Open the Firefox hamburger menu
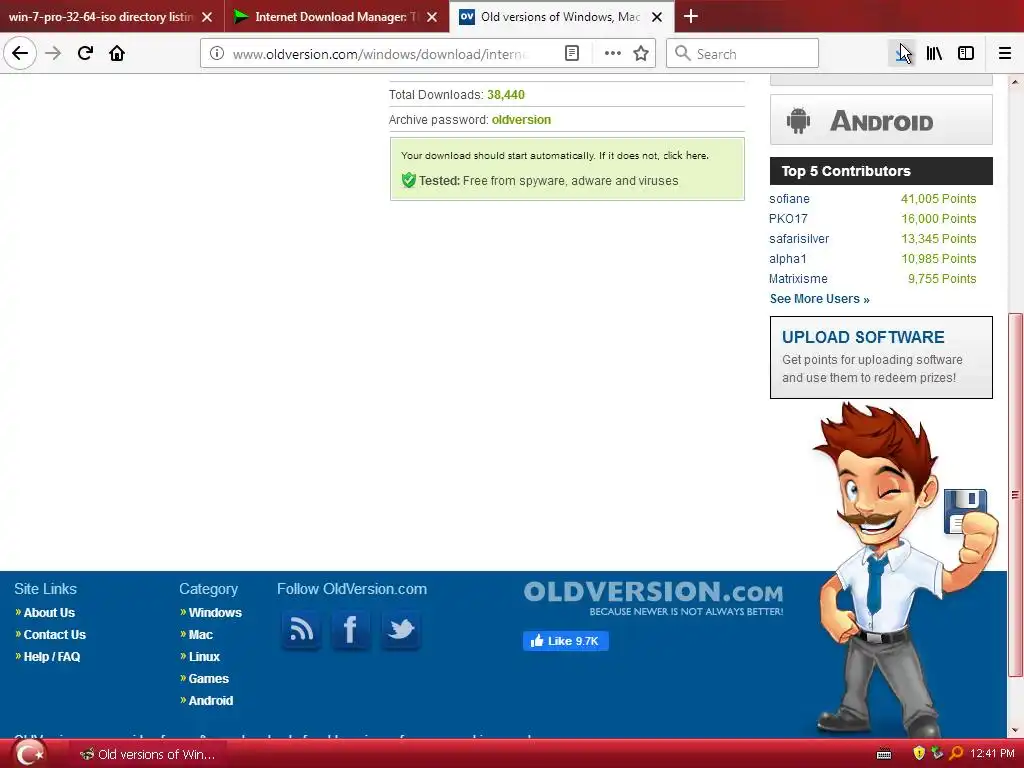The height and width of the screenshot is (768, 1024). pos(1005,54)
